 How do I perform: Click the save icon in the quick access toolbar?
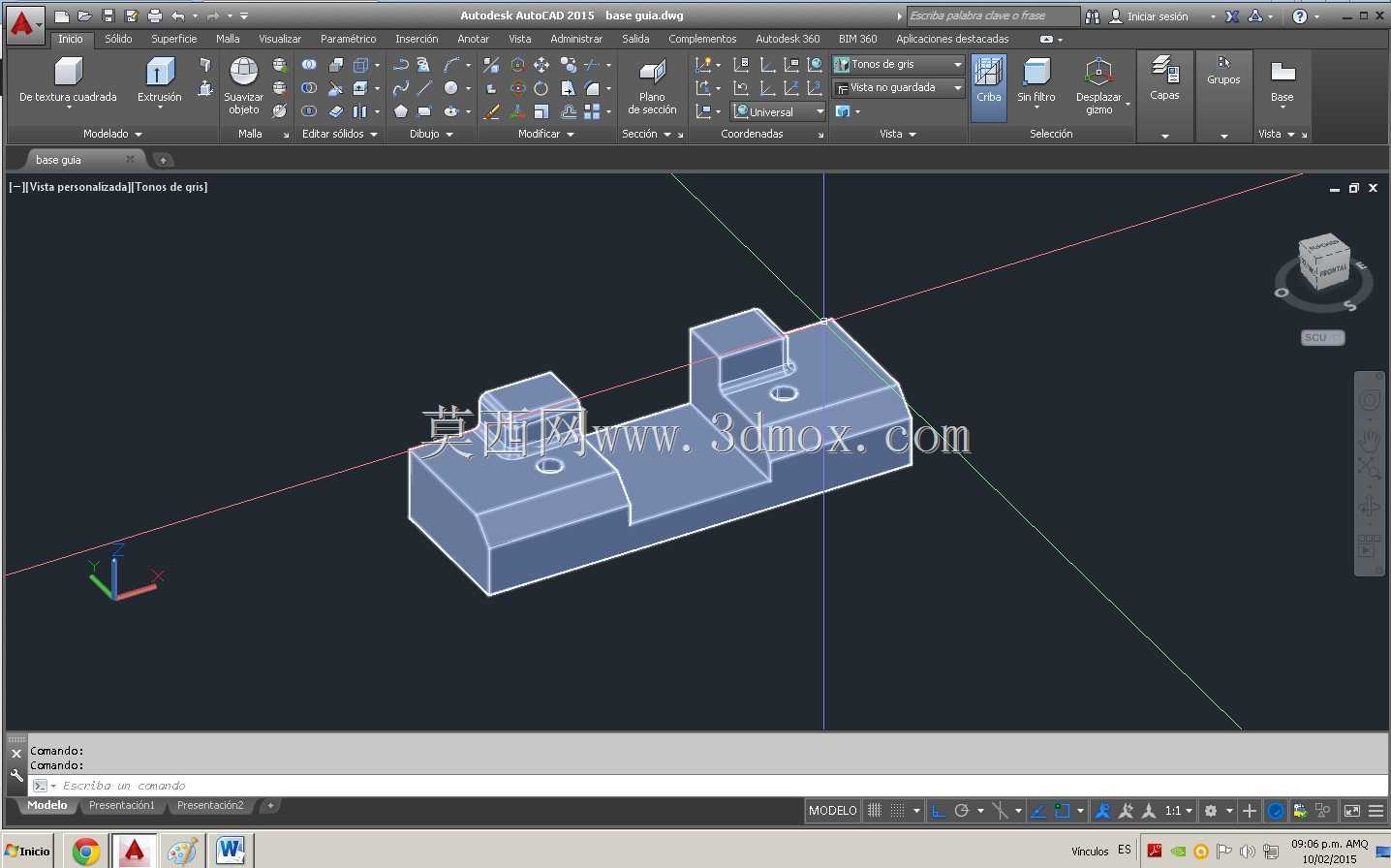pos(108,15)
